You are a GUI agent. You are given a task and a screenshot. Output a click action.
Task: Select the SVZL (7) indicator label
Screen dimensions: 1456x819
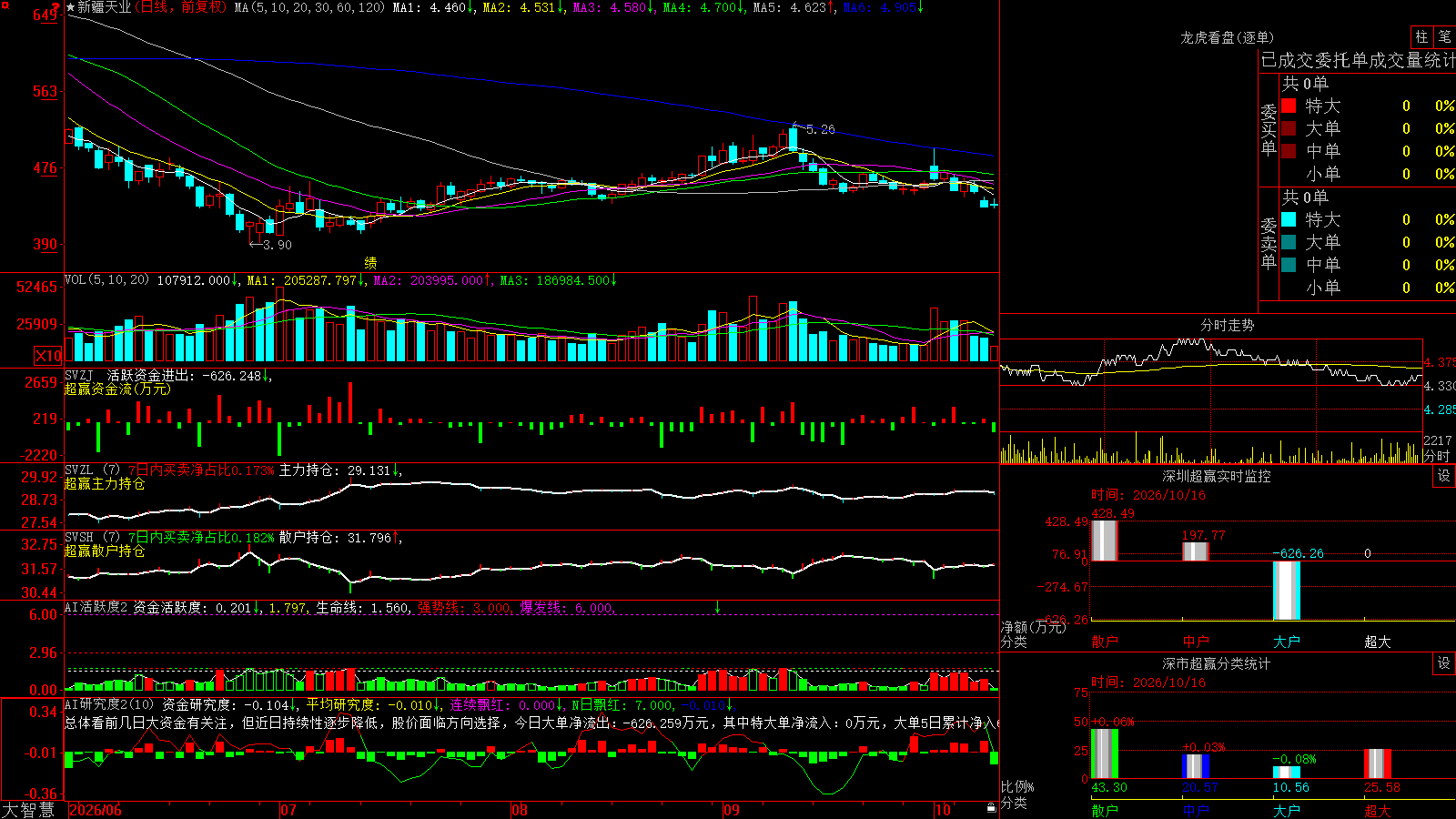point(93,470)
